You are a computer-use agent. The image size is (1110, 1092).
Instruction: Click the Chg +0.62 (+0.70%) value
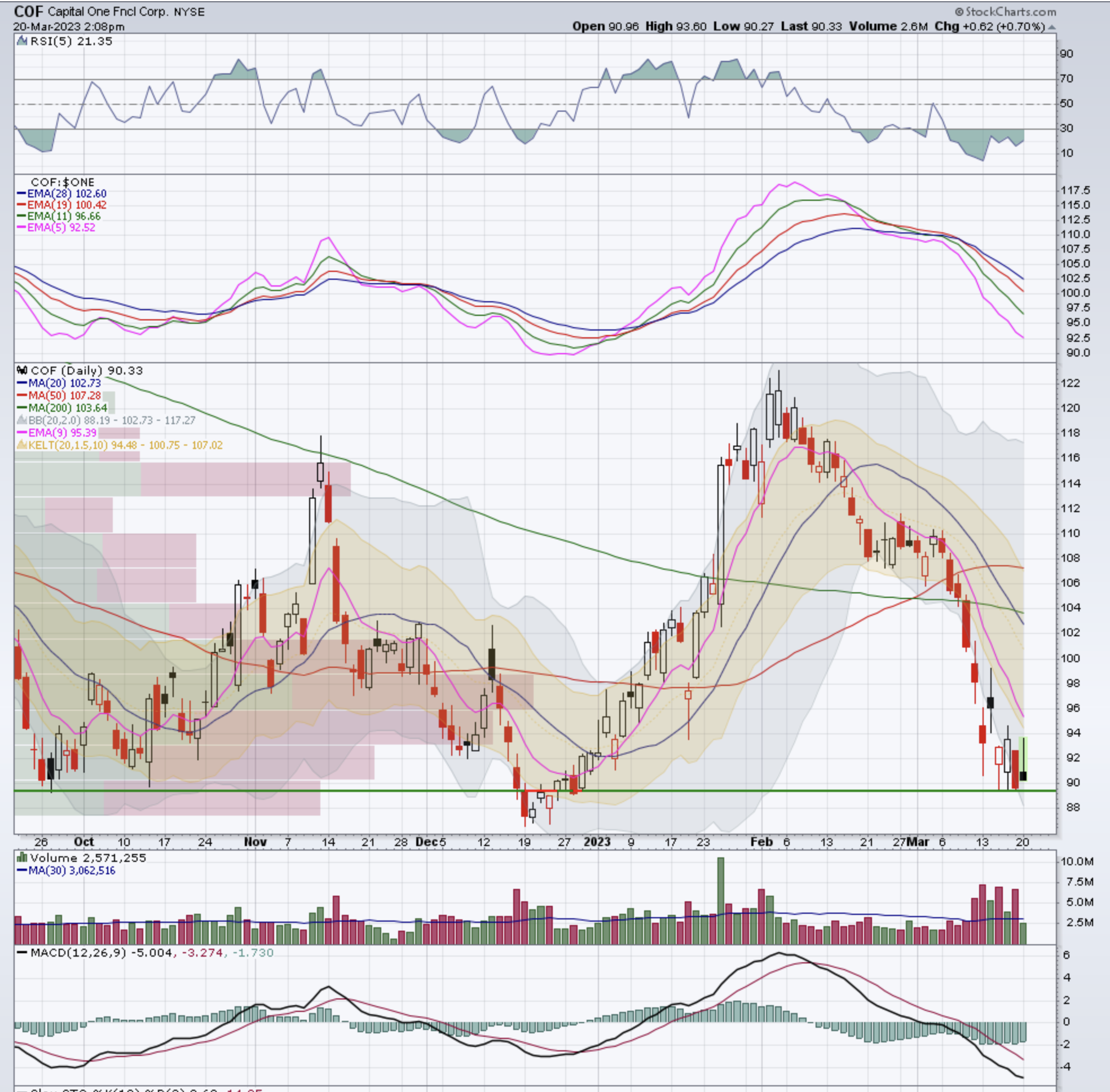pos(989,27)
